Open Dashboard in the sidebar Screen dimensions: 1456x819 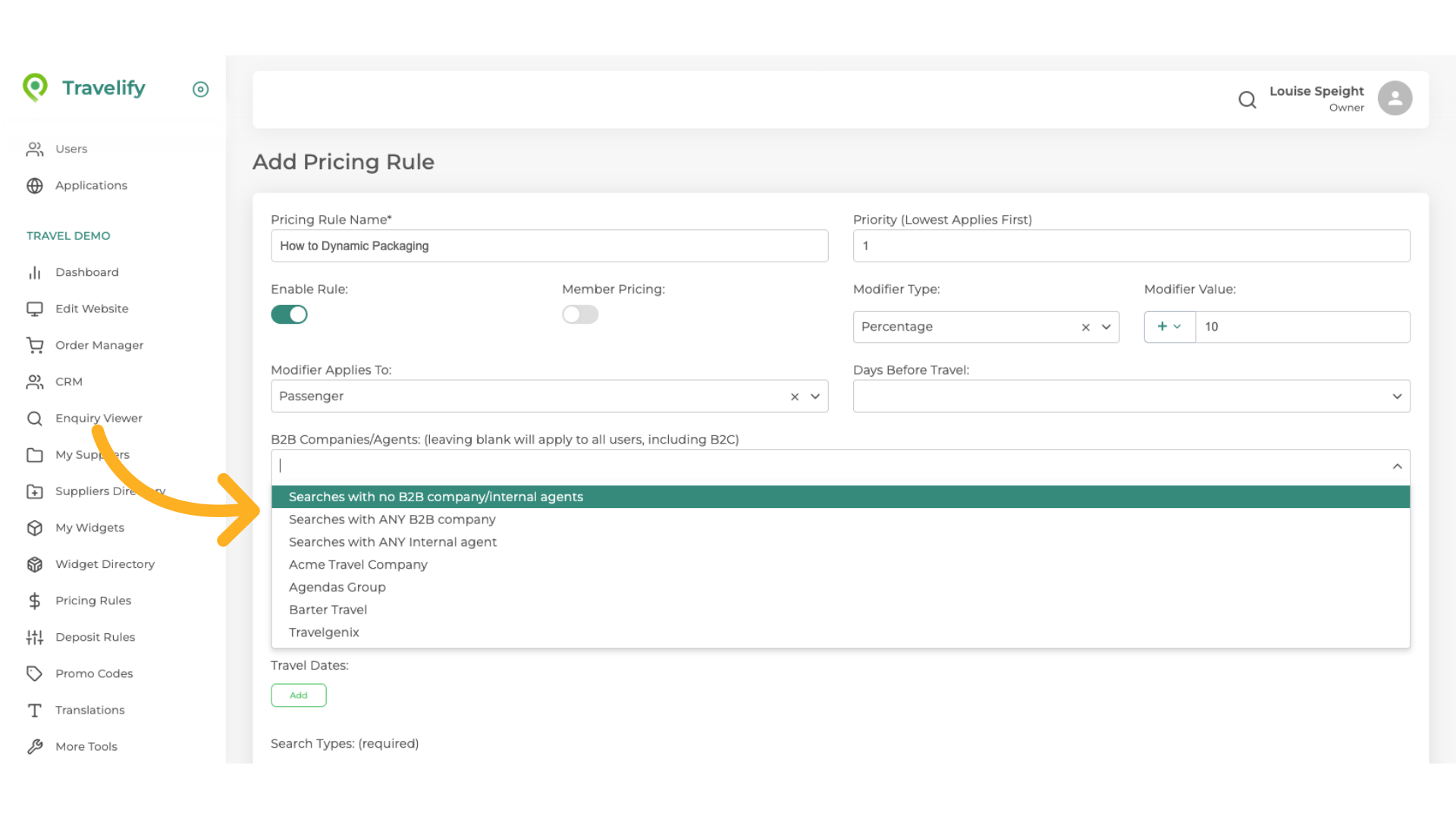pyautogui.click(x=86, y=272)
